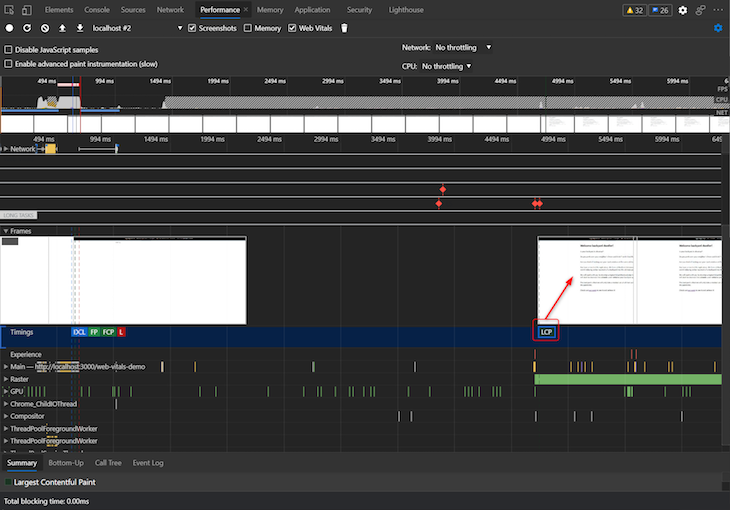Expand the Chrome_ChildIOThread track
This screenshot has height=510, width=730.
(x=6, y=404)
